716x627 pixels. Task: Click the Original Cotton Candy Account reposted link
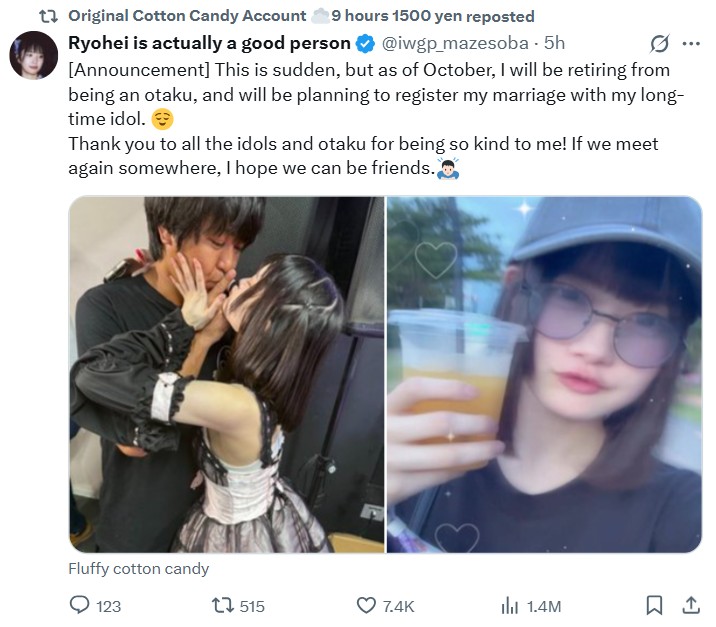click(x=301, y=16)
